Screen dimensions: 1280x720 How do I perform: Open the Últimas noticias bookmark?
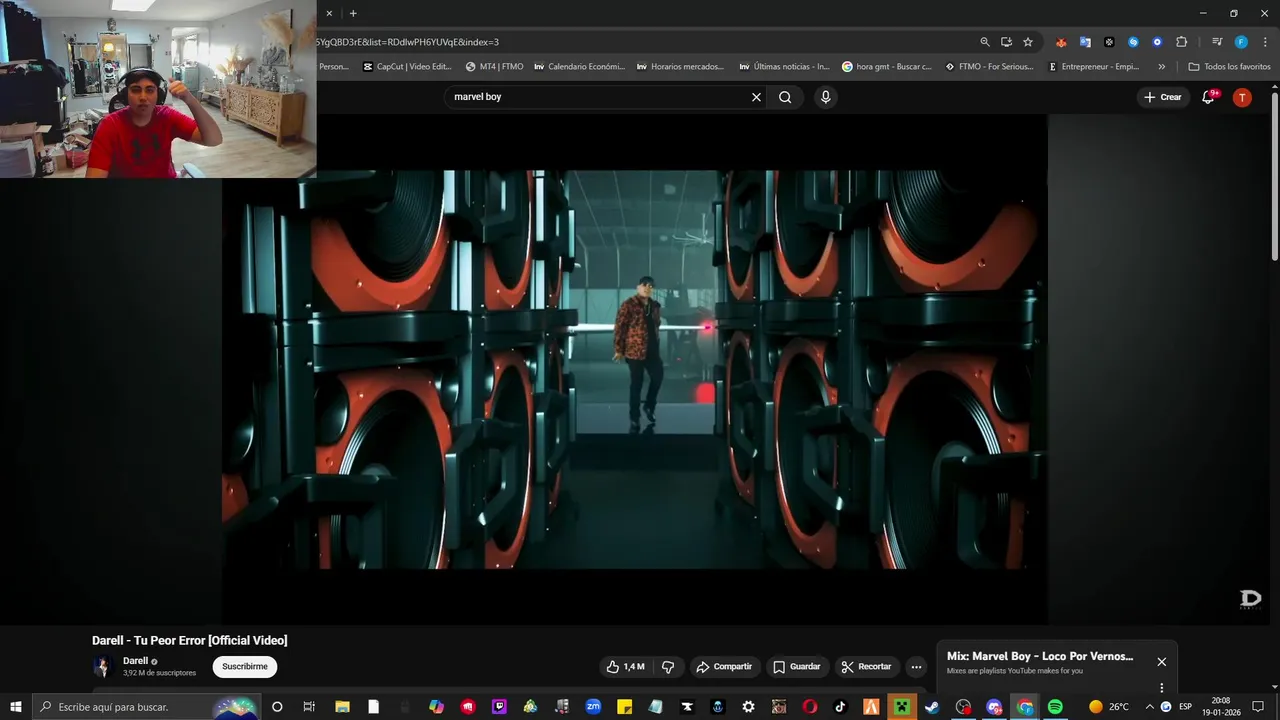point(784,67)
